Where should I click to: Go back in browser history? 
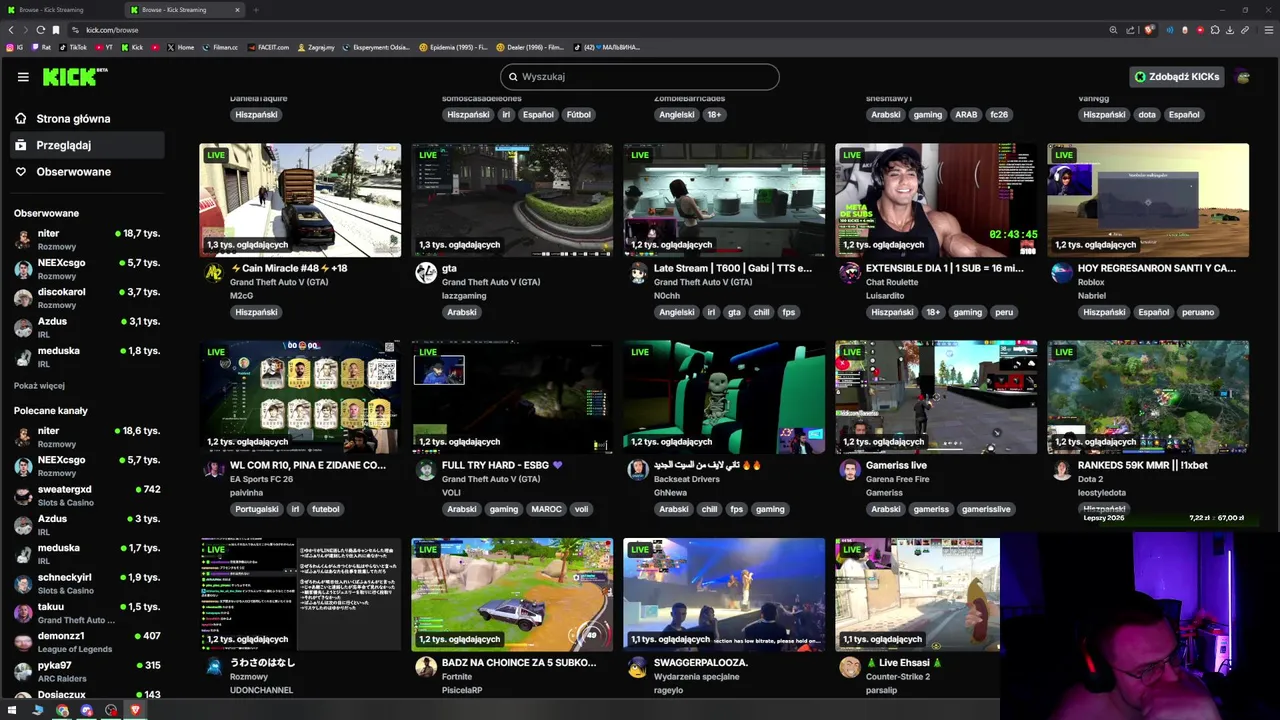(11, 30)
